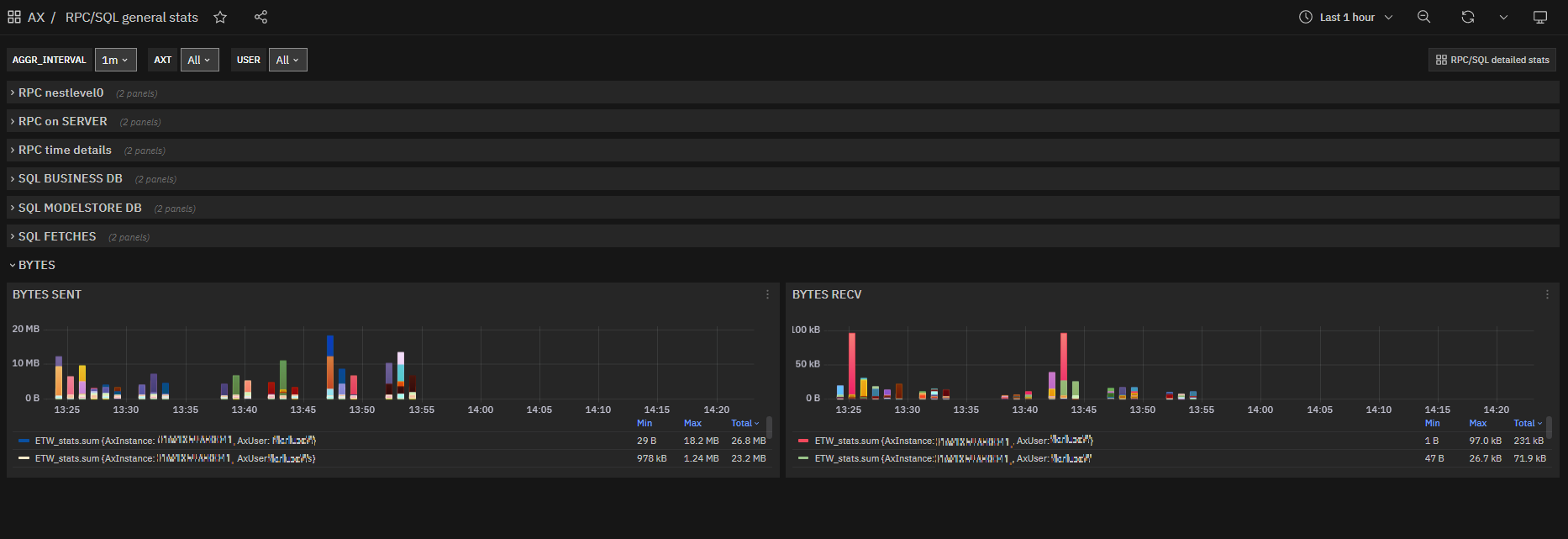Viewport: 1568px width, 539px height.
Task: Sort BYTES SENT legend by Total
Action: pos(745,423)
